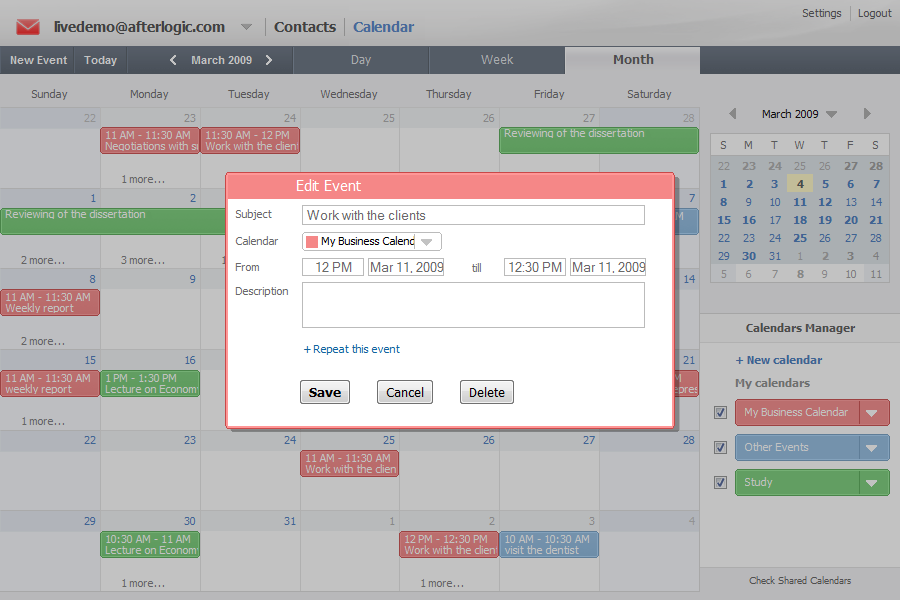Click the red mail envelope icon

28,27
